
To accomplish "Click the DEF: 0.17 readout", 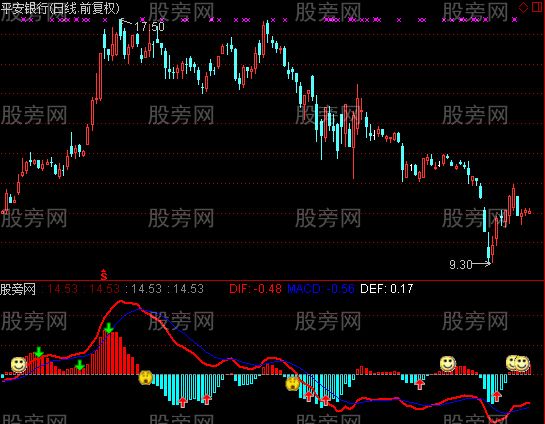I will click(387, 289).
